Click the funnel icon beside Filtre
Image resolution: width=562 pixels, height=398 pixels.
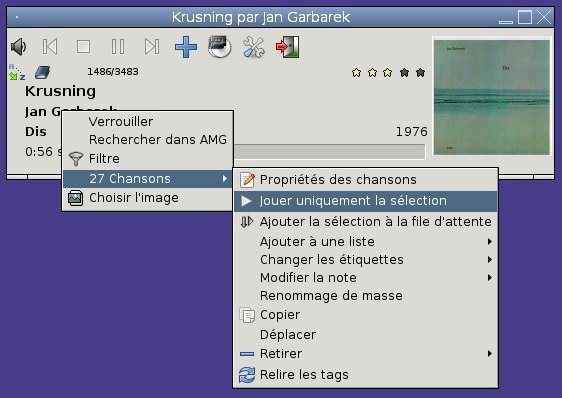(x=76, y=159)
